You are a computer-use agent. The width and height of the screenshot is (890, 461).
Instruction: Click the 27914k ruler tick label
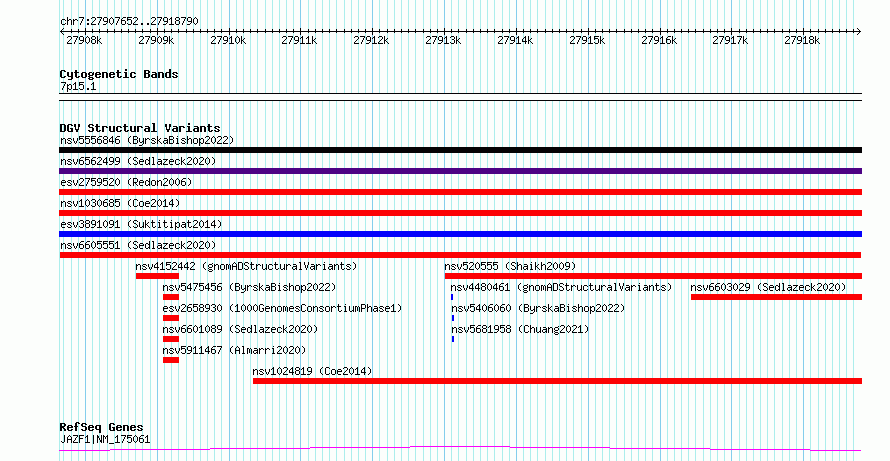(x=515, y=41)
